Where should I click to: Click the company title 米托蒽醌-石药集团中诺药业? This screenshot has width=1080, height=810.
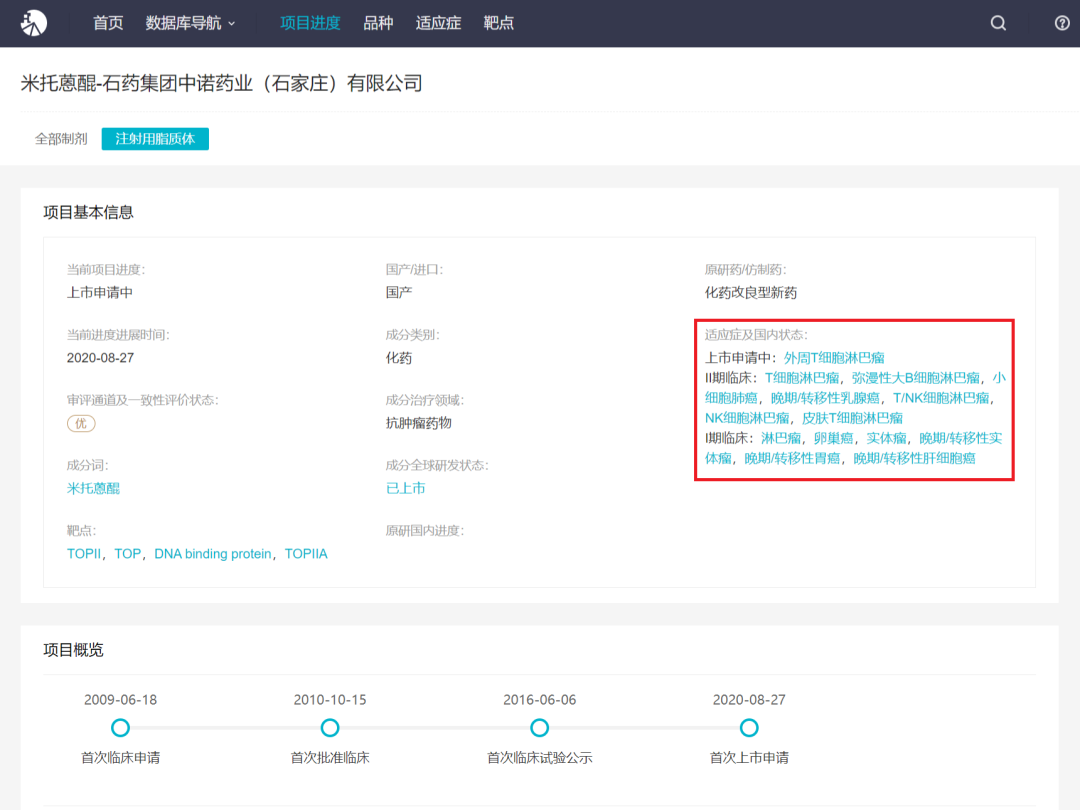point(221,83)
